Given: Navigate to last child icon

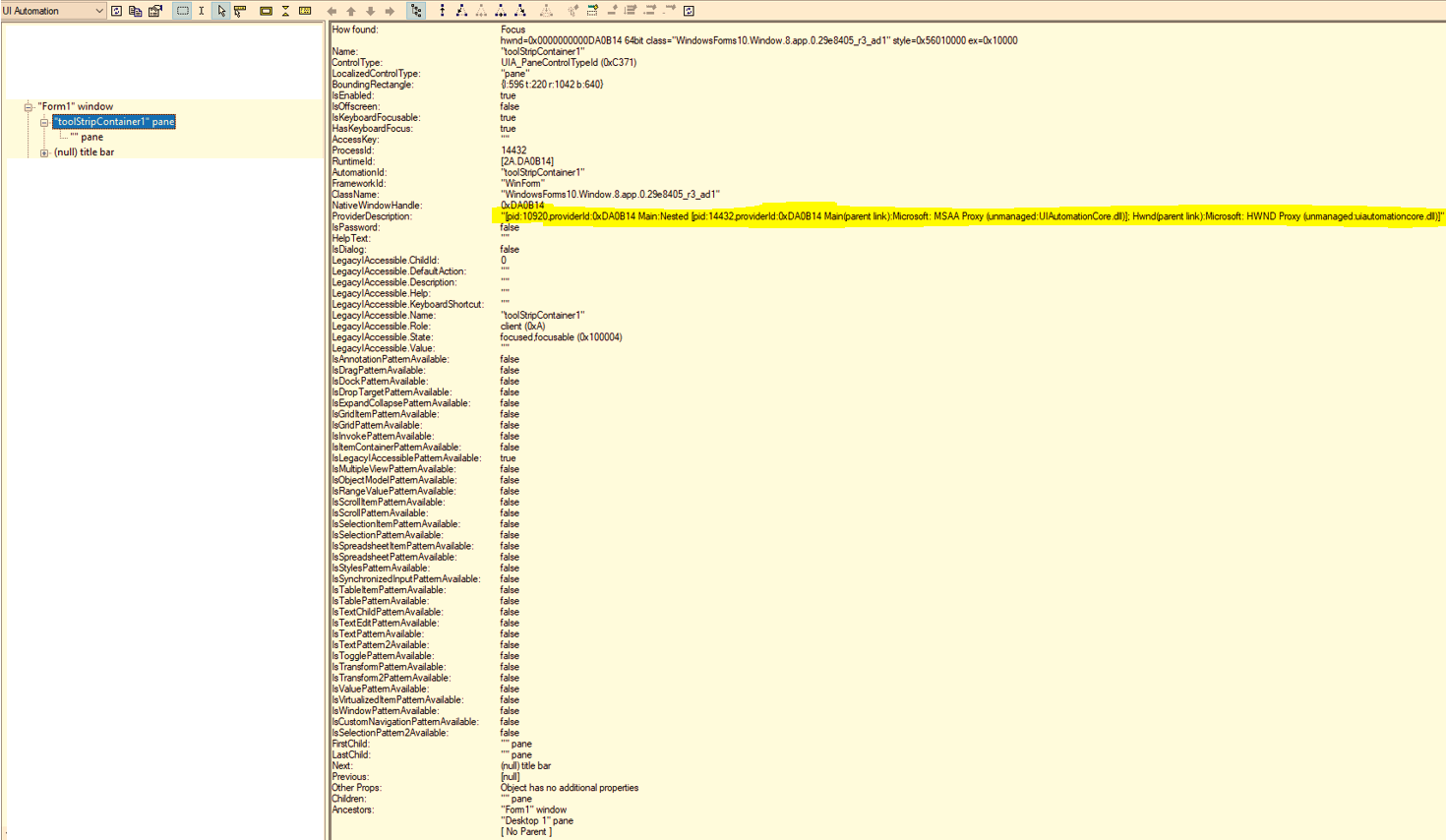Looking at the screenshot, I should pyautogui.click(x=520, y=11).
